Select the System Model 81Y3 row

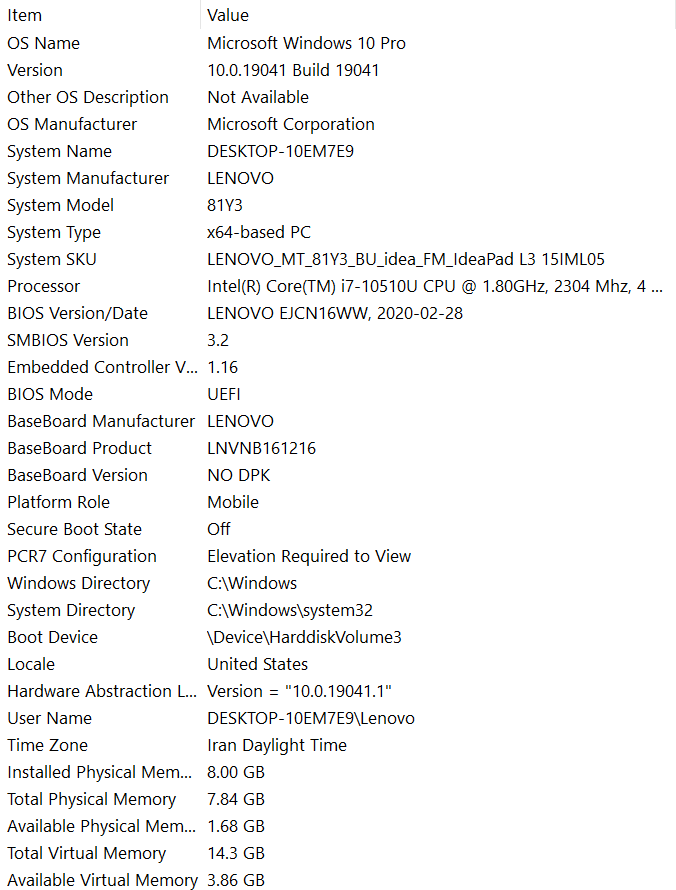(338, 205)
